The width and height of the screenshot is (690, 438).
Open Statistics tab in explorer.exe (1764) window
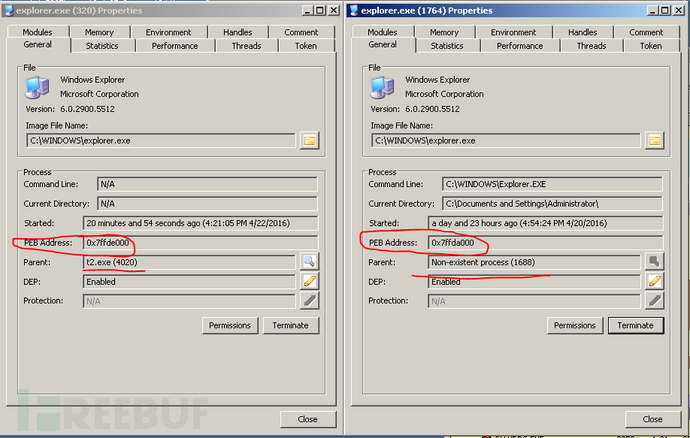(447, 46)
